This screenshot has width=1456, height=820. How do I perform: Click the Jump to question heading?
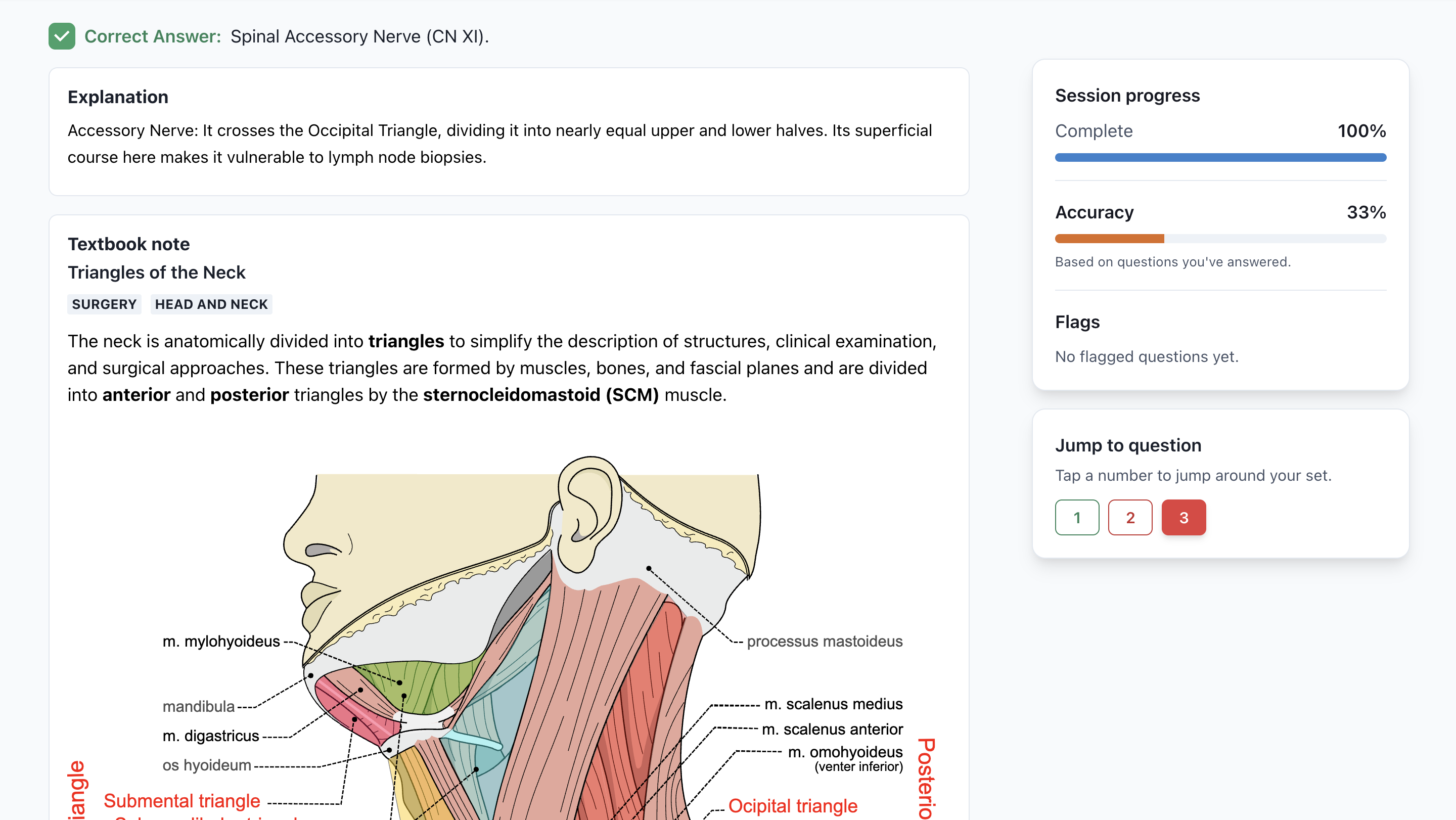coord(1127,445)
